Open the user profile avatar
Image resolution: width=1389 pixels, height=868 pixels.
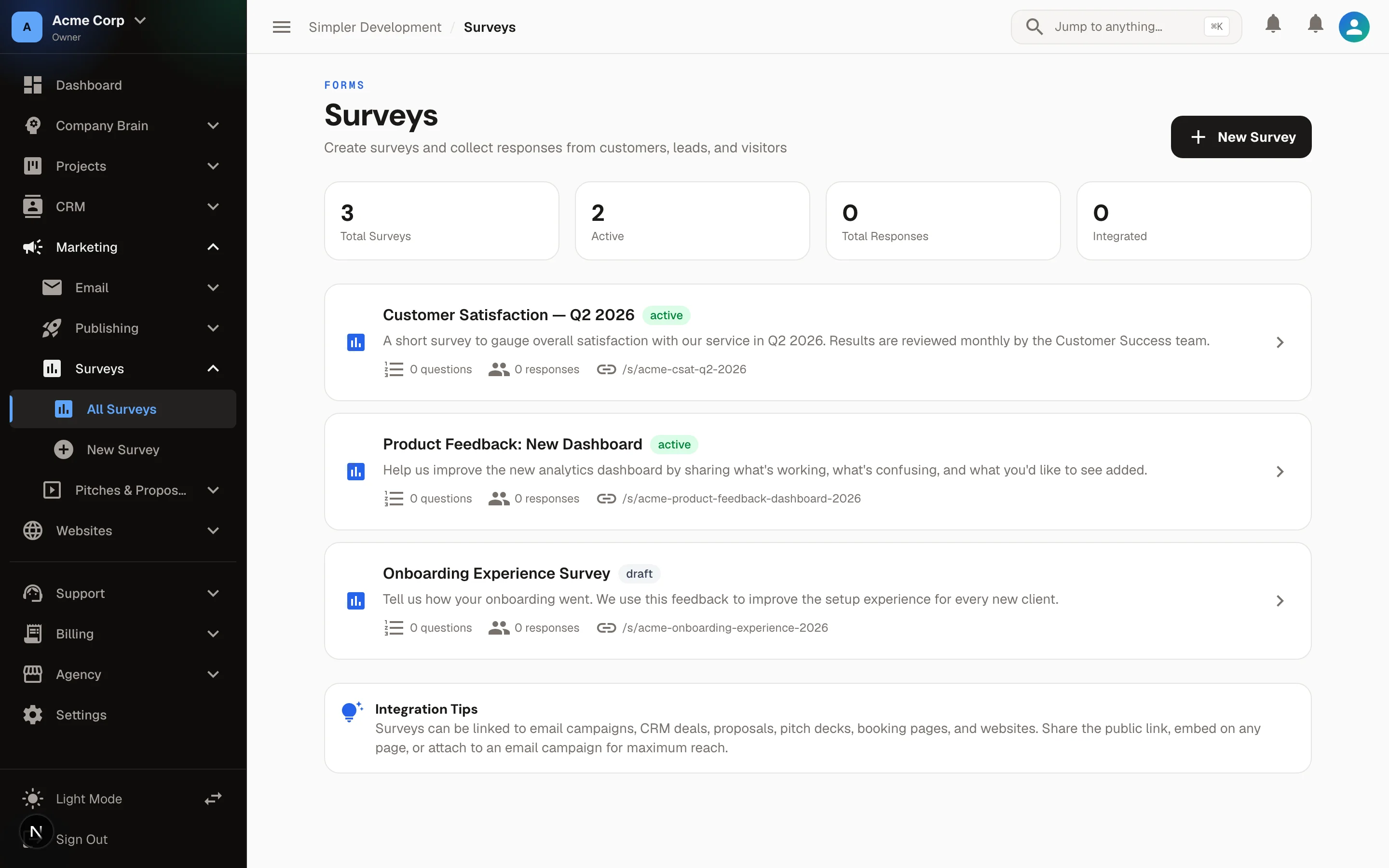pyautogui.click(x=1354, y=27)
